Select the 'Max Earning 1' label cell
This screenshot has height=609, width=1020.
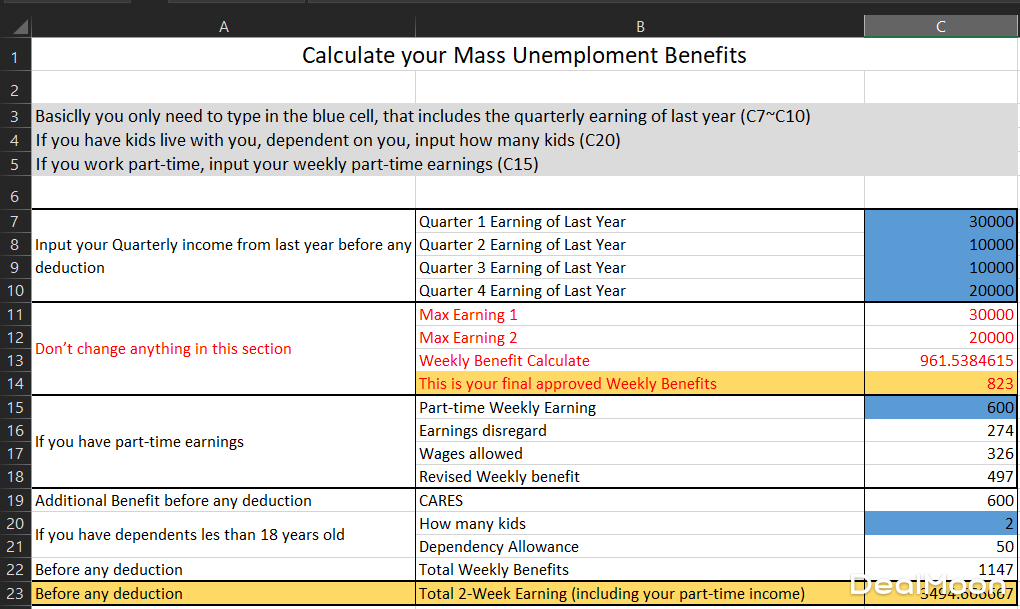point(640,314)
